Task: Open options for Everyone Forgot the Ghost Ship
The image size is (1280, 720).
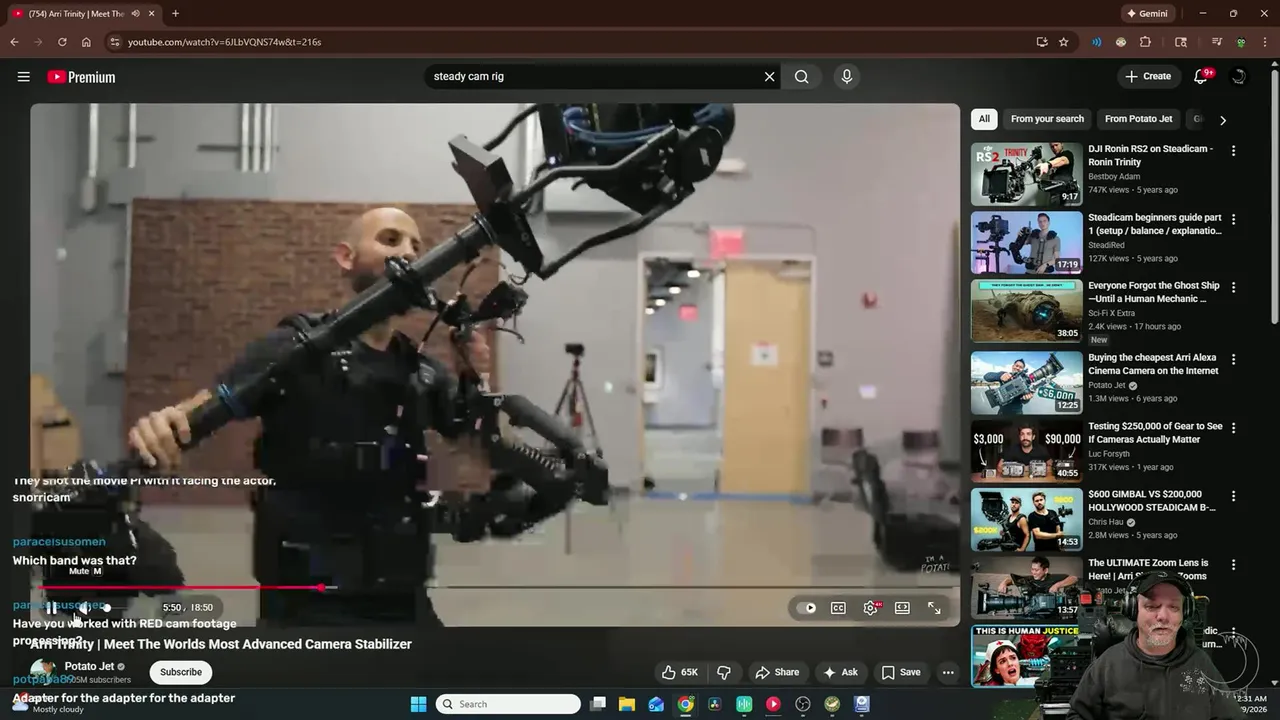Action: [1233, 287]
